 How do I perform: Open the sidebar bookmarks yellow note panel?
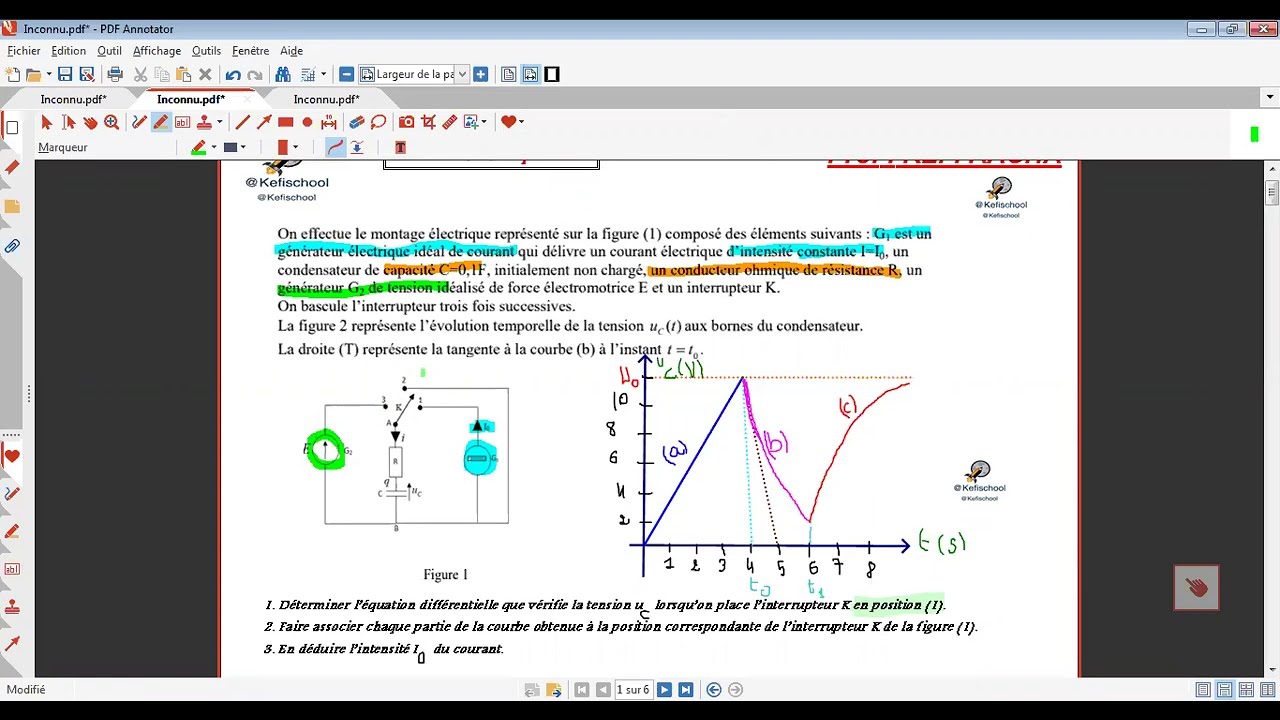pos(12,206)
